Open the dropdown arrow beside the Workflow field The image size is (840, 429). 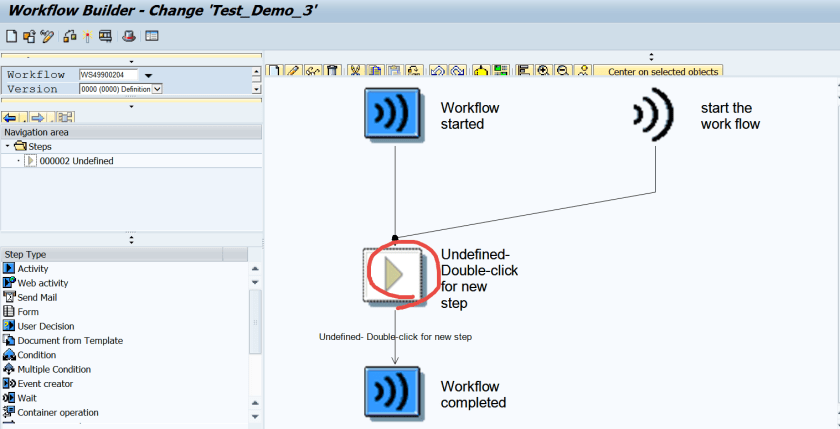point(149,76)
